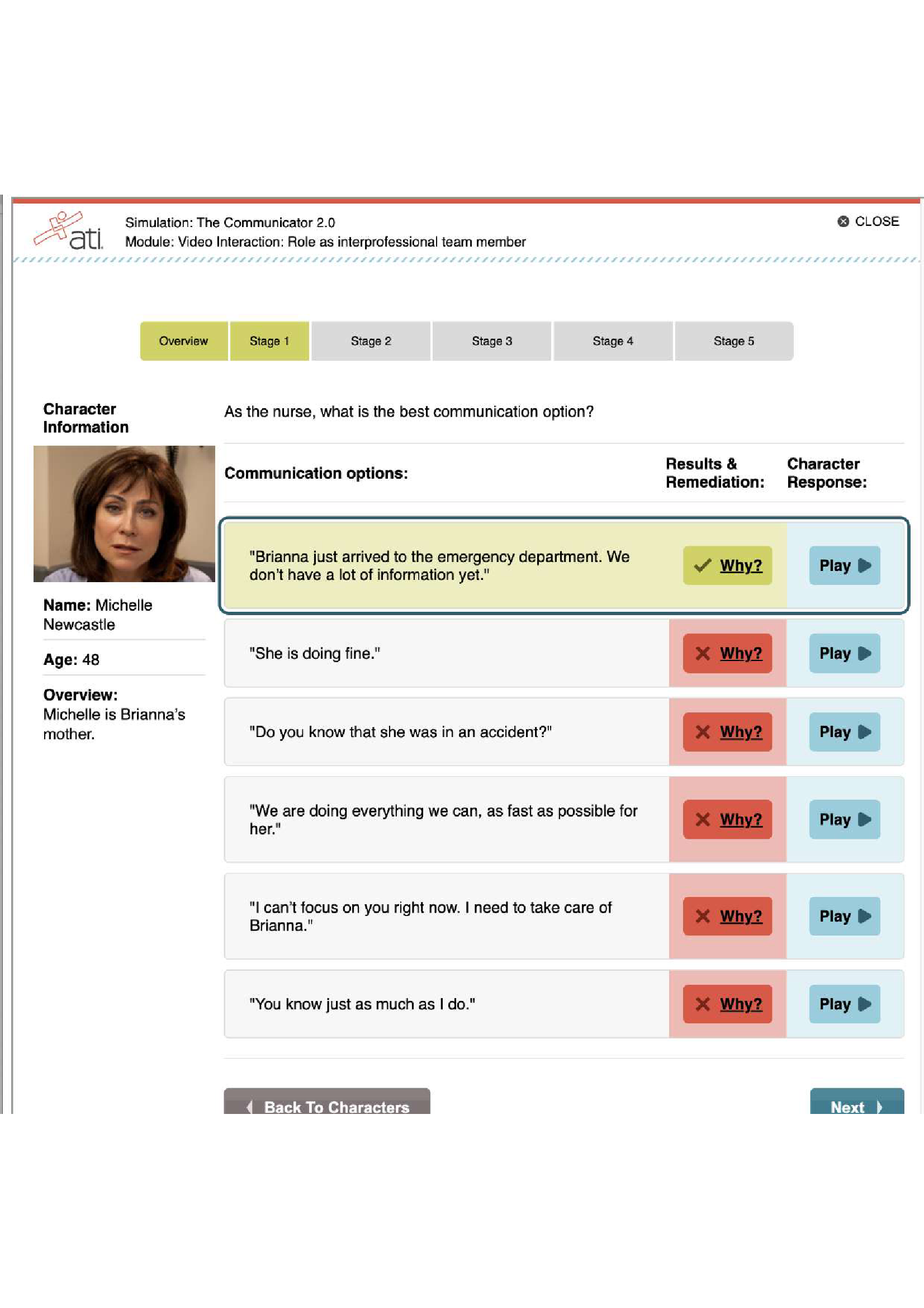Play response for "Do you know" accident option
Viewport: 924px width, 1308px height.
844,731
